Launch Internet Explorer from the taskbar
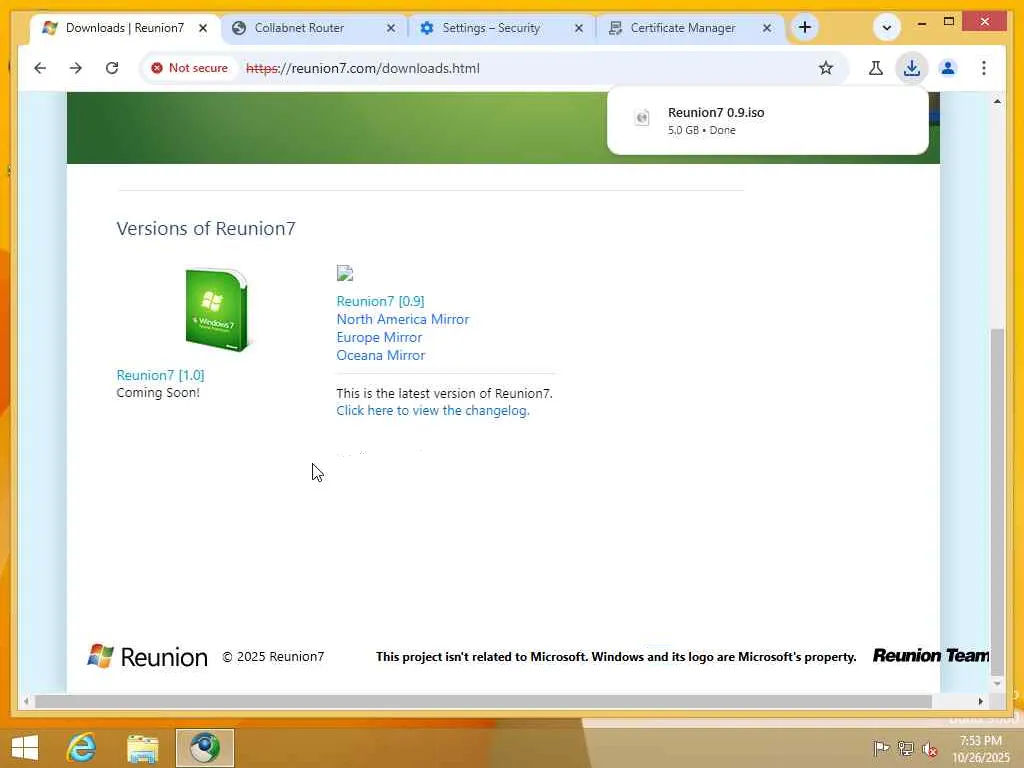The height and width of the screenshot is (768, 1024). click(x=82, y=748)
